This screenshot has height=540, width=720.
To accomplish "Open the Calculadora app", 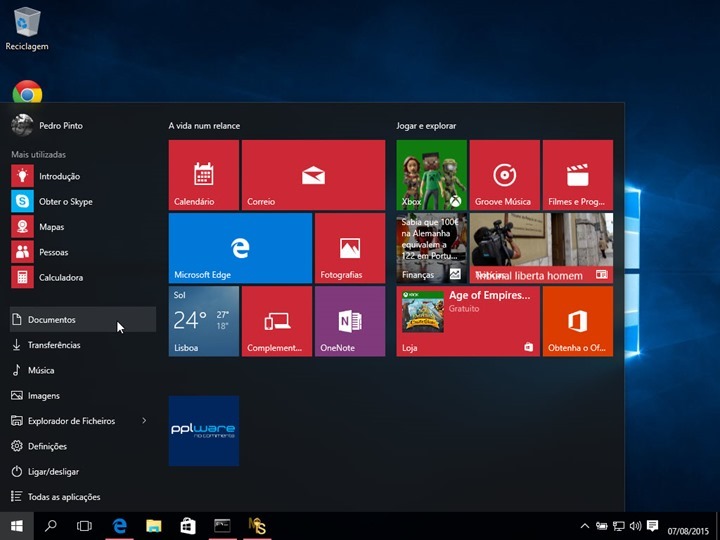I will coord(83,277).
